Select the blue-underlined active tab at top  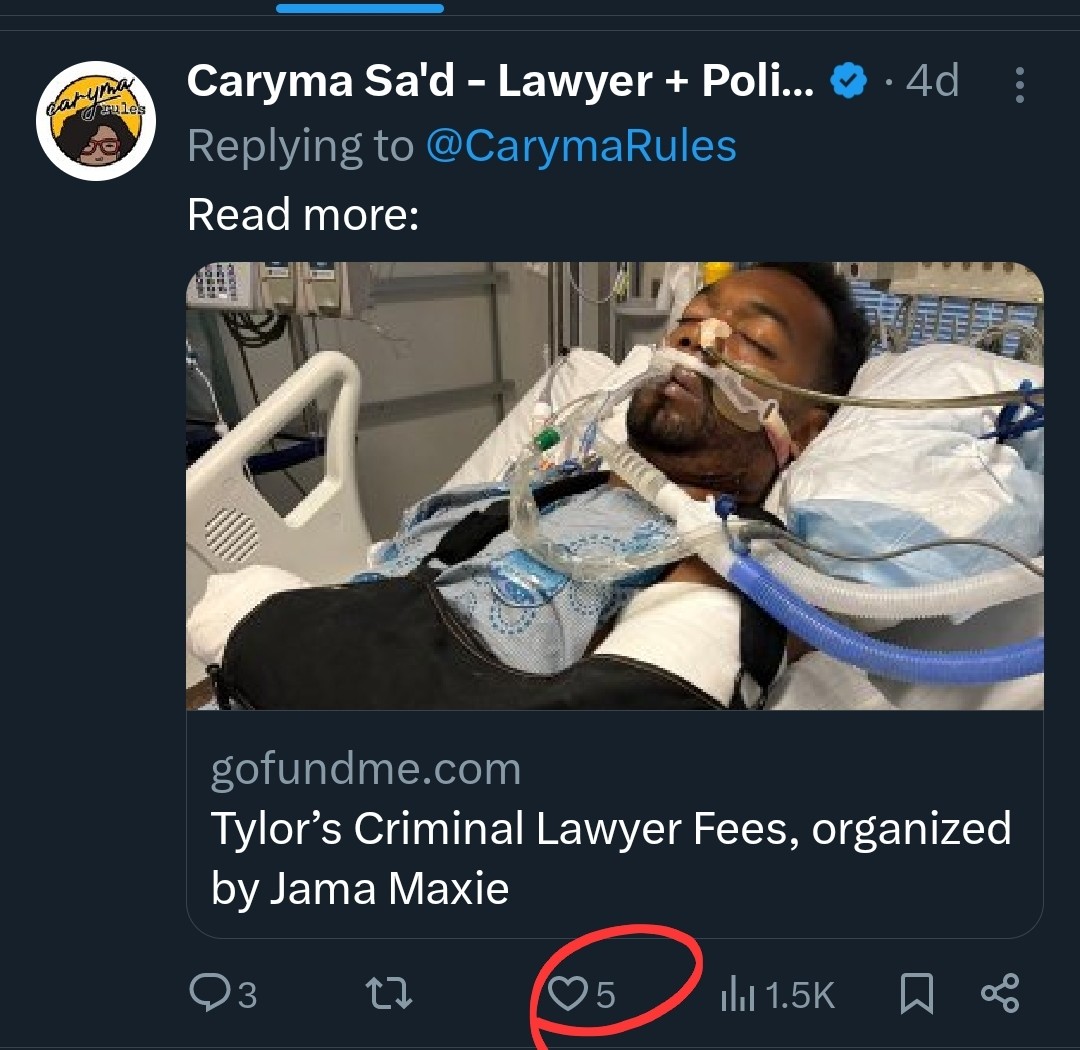(359, 8)
